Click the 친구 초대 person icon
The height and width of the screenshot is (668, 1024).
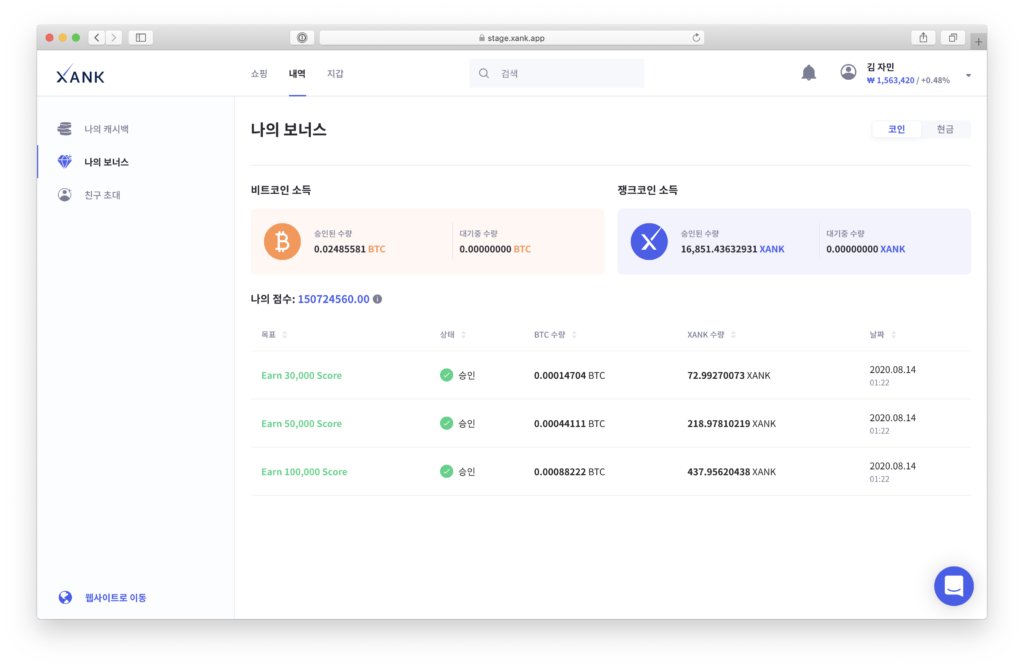click(x=65, y=195)
